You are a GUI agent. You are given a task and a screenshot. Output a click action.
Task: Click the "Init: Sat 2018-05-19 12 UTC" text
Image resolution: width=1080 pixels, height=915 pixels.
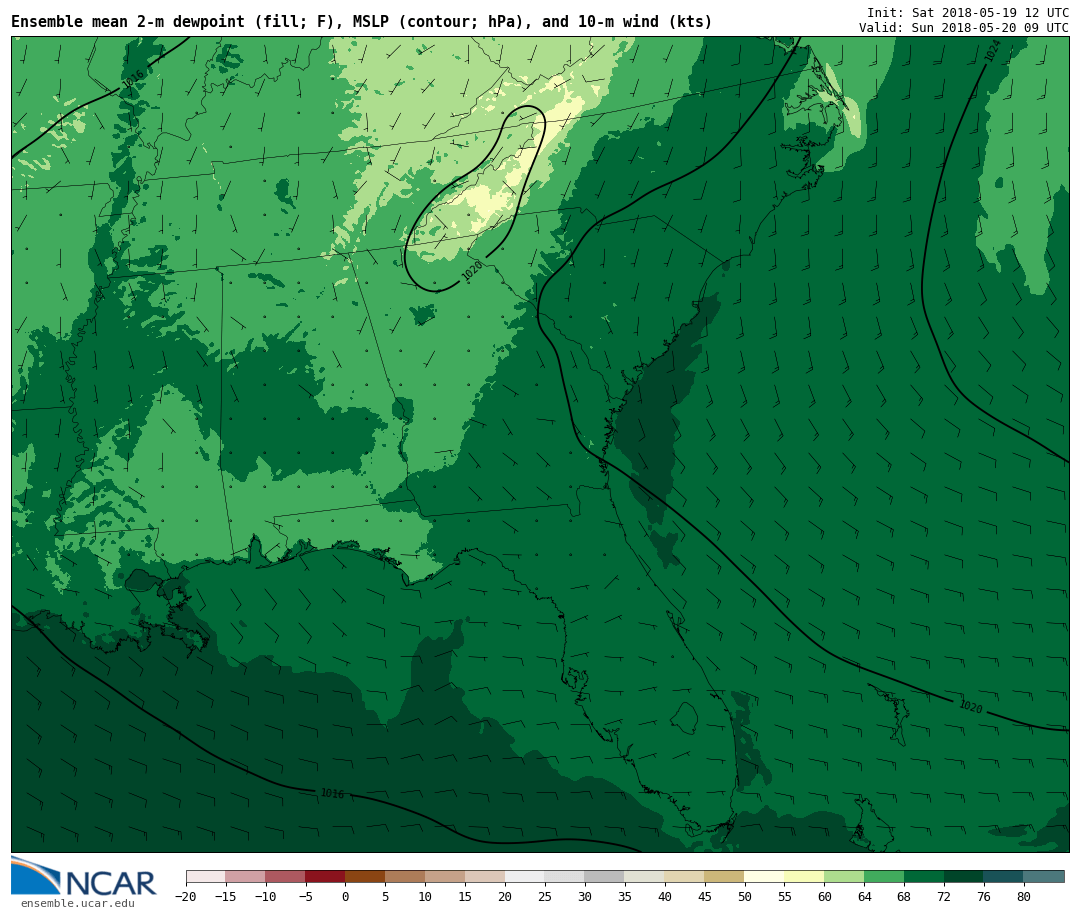(968, 12)
